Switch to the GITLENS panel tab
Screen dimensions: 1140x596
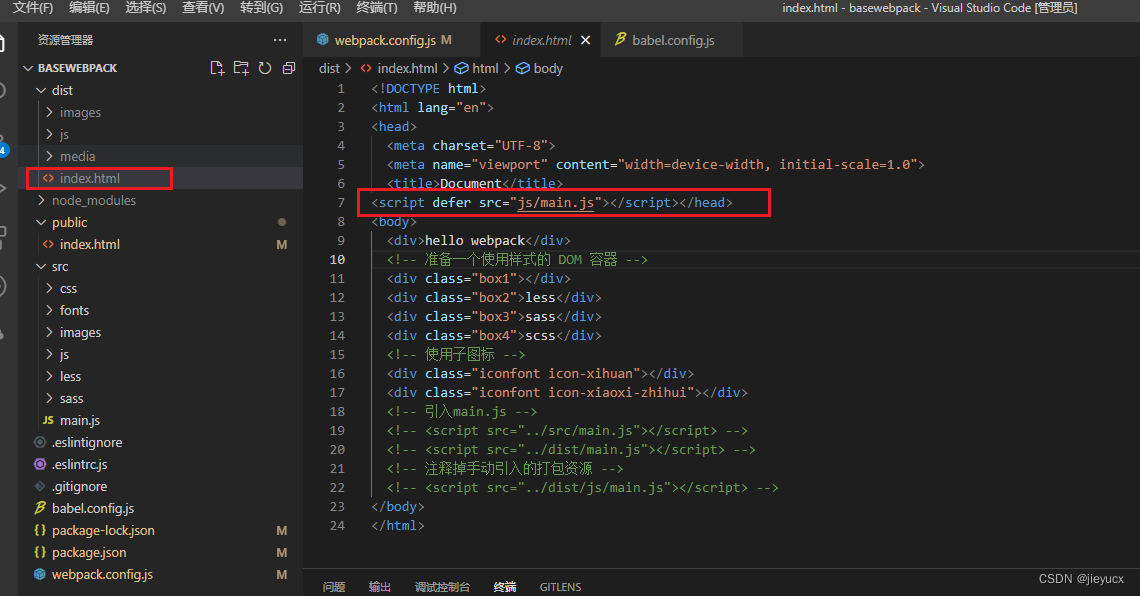tap(561, 587)
